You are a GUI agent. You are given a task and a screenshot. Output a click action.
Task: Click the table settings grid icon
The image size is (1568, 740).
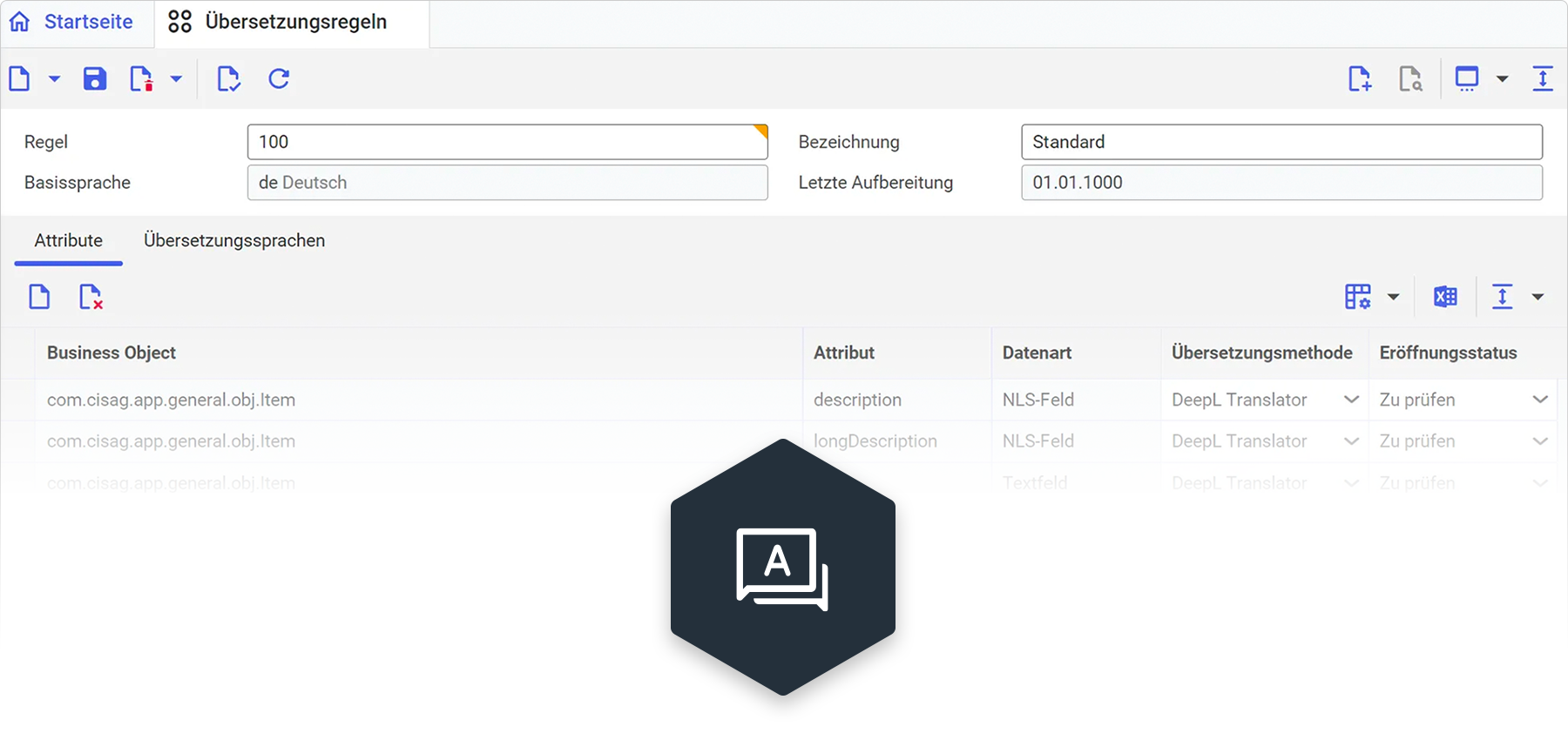1357,297
